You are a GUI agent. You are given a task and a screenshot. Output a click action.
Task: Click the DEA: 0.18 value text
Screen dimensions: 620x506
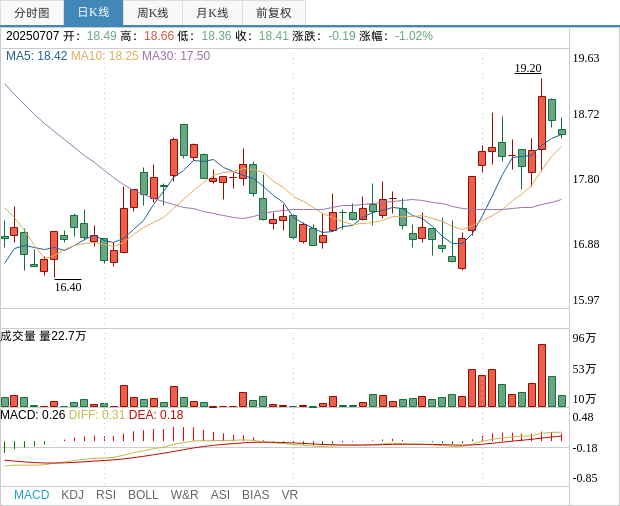click(x=156, y=415)
